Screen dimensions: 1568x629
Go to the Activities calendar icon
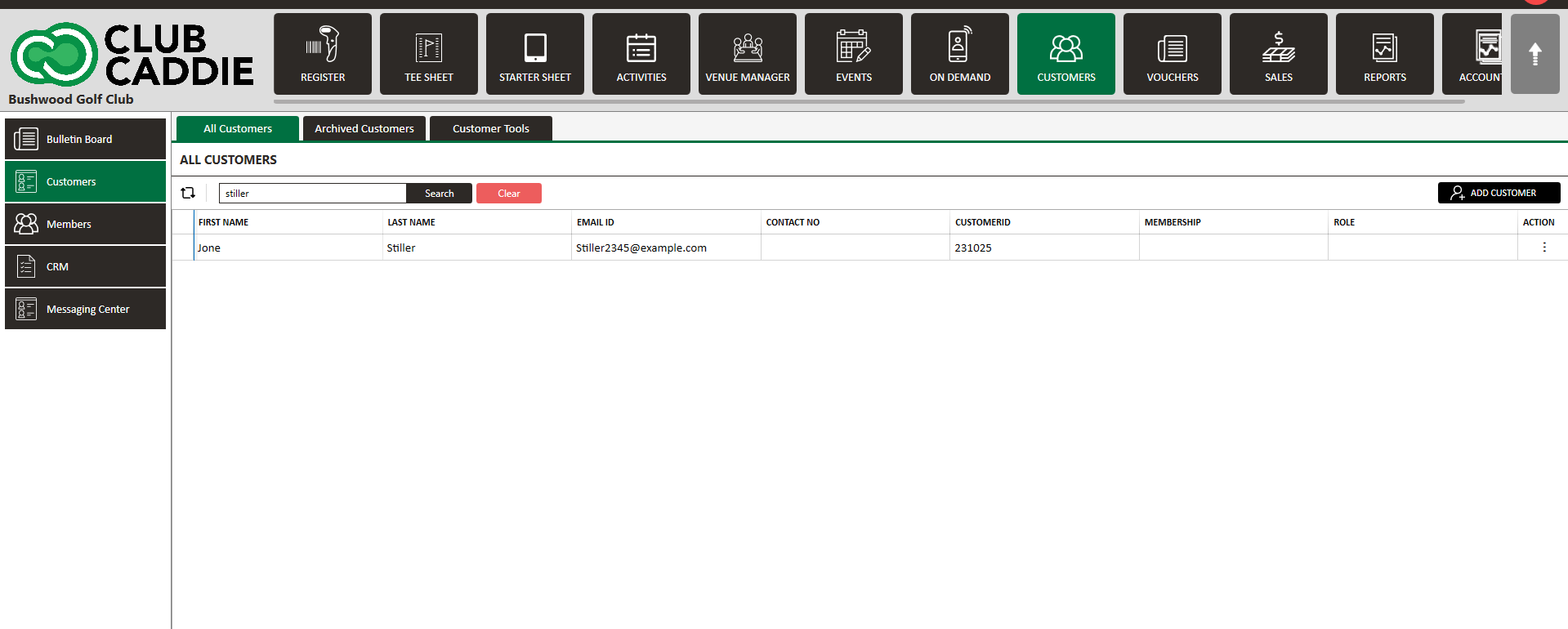click(x=641, y=47)
